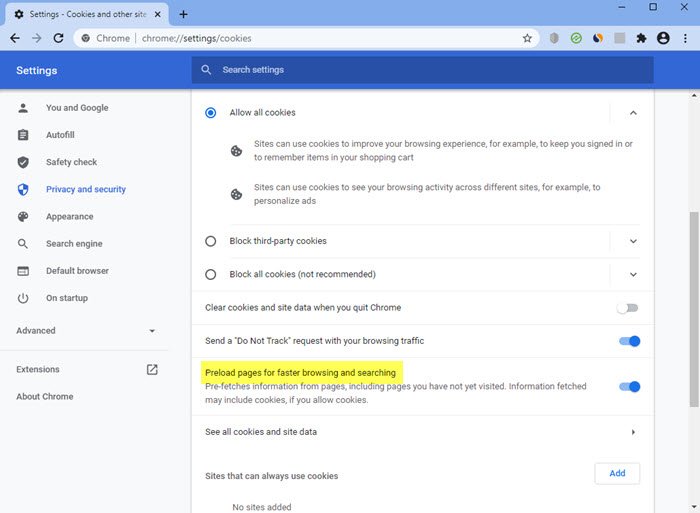Bookmark this page with the star icon
Image resolution: width=700 pixels, height=513 pixels.
[527, 38]
